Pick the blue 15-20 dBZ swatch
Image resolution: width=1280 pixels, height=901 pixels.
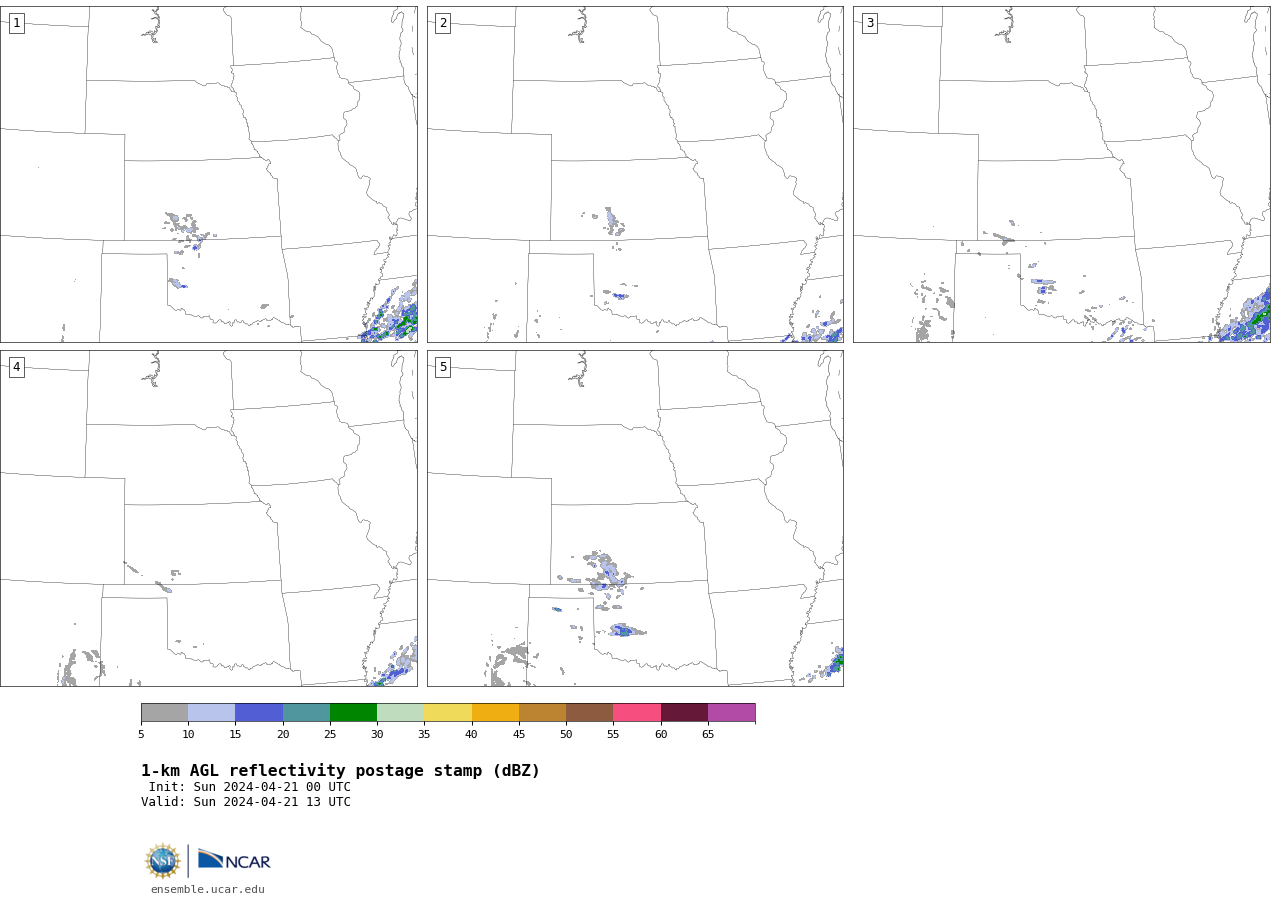click(259, 713)
